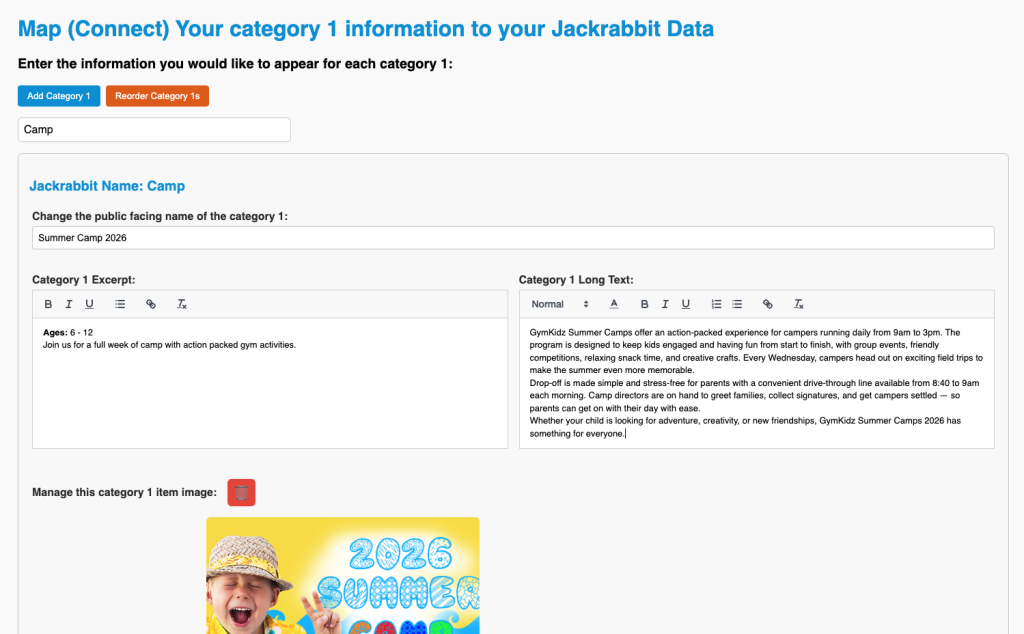Clear formatting in Excerpt editor

(182, 304)
